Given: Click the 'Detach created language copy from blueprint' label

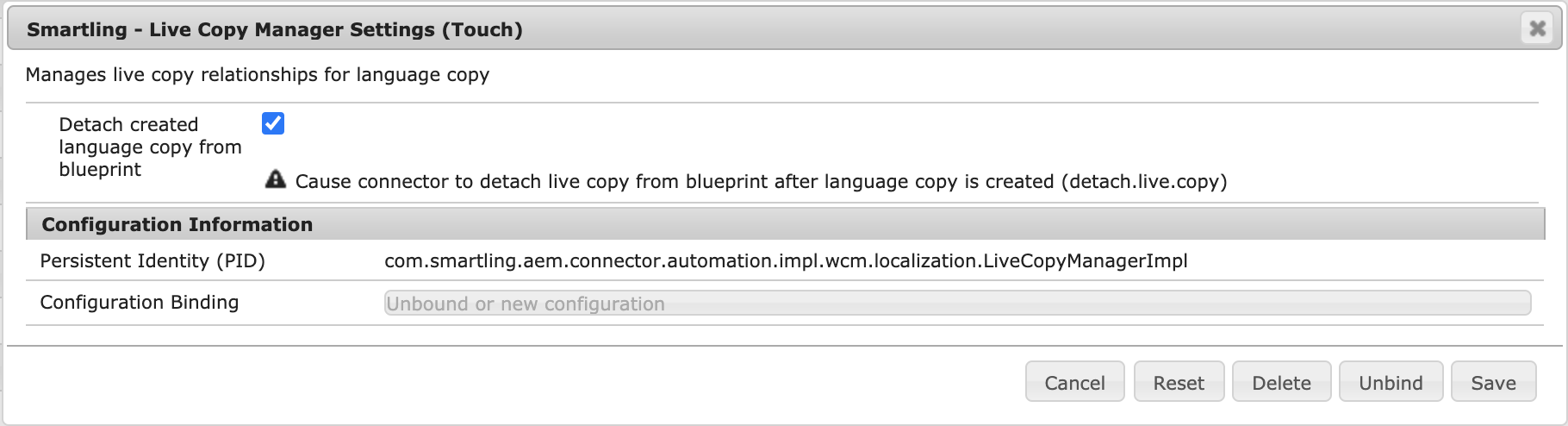Looking at the screenshot, I should point(150,147).
